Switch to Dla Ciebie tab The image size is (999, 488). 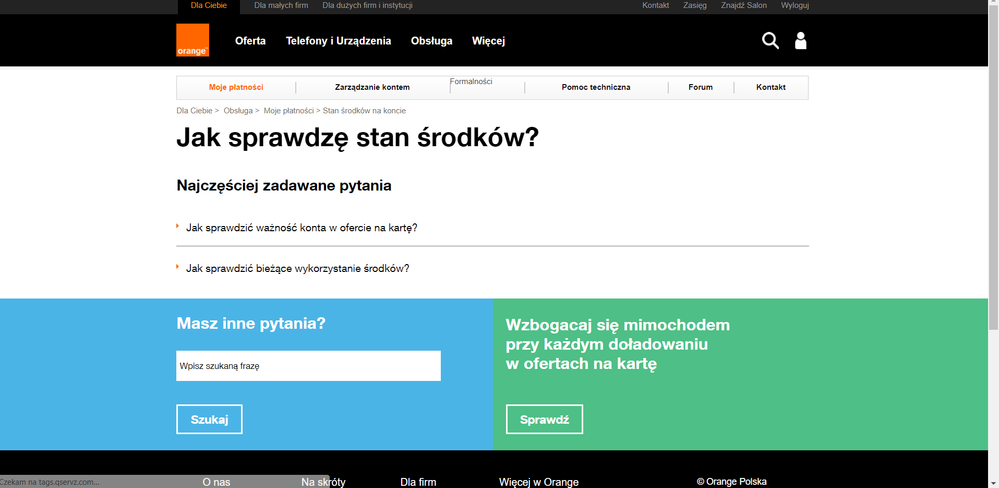(x=209, y=6)
